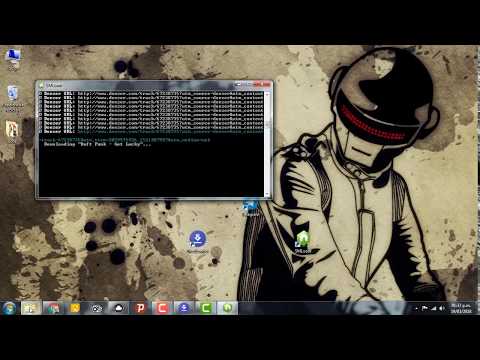Select the green SMLoadr desktop shortcut
480x360 pixels.
(303, 242)
